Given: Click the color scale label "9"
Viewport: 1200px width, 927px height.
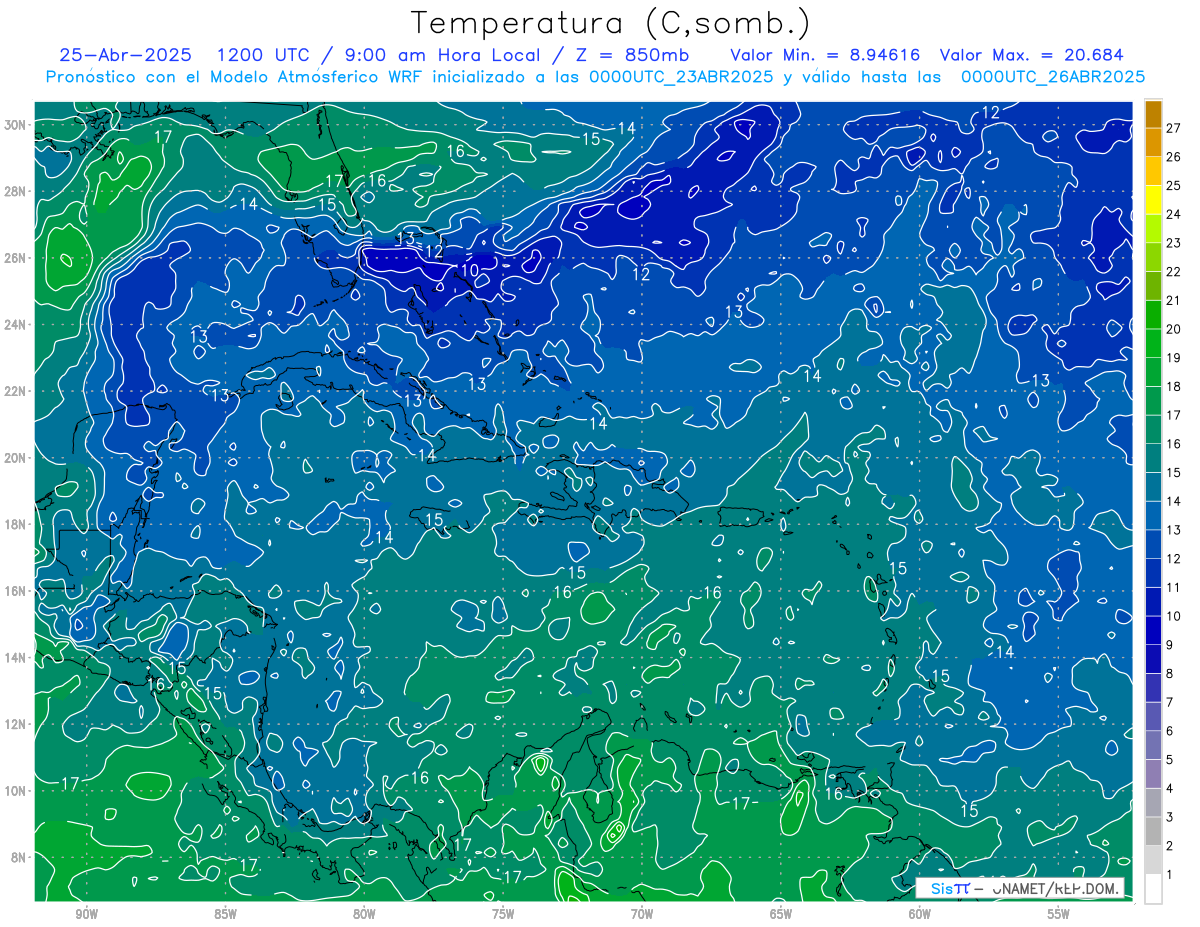Looking at the screenshot, I should pyautogui.click(x=1170, y=645).
